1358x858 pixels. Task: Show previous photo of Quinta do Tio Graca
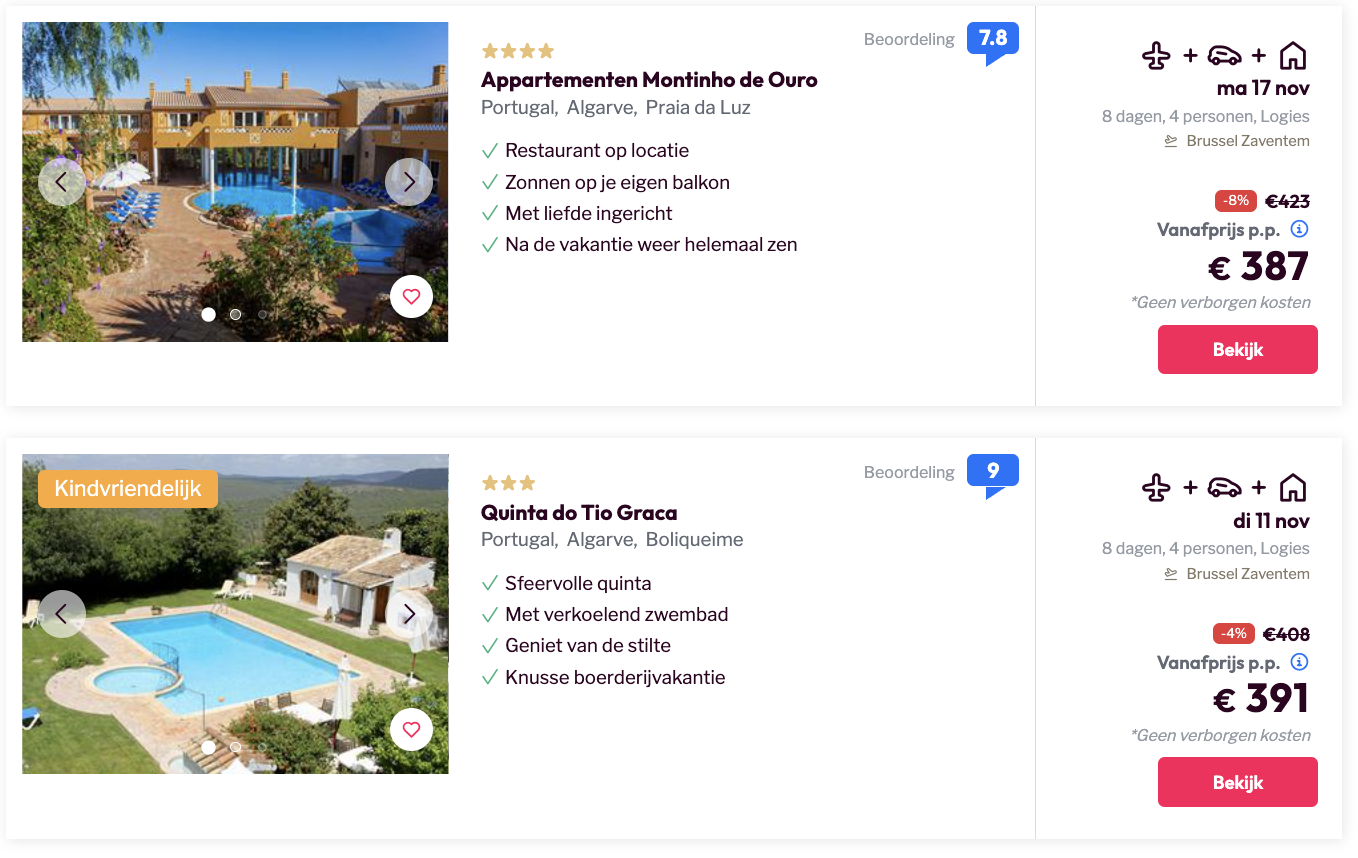[x=62, y=614]
